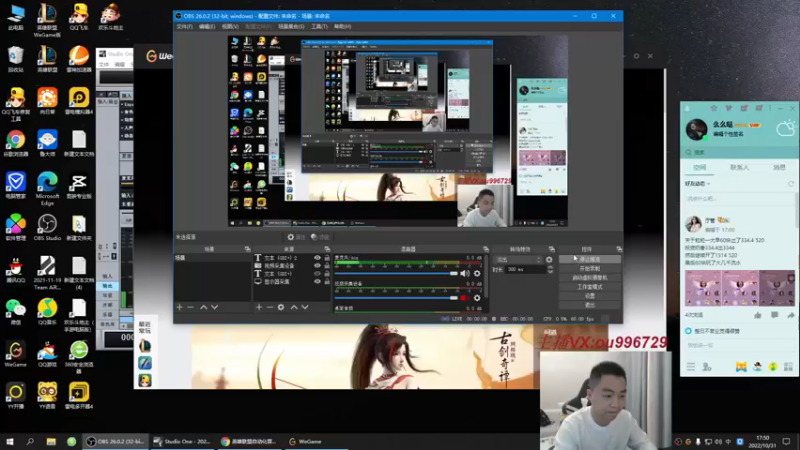
Task: Toggle visibility of 显示器采集 source
Action: [317, 282]
